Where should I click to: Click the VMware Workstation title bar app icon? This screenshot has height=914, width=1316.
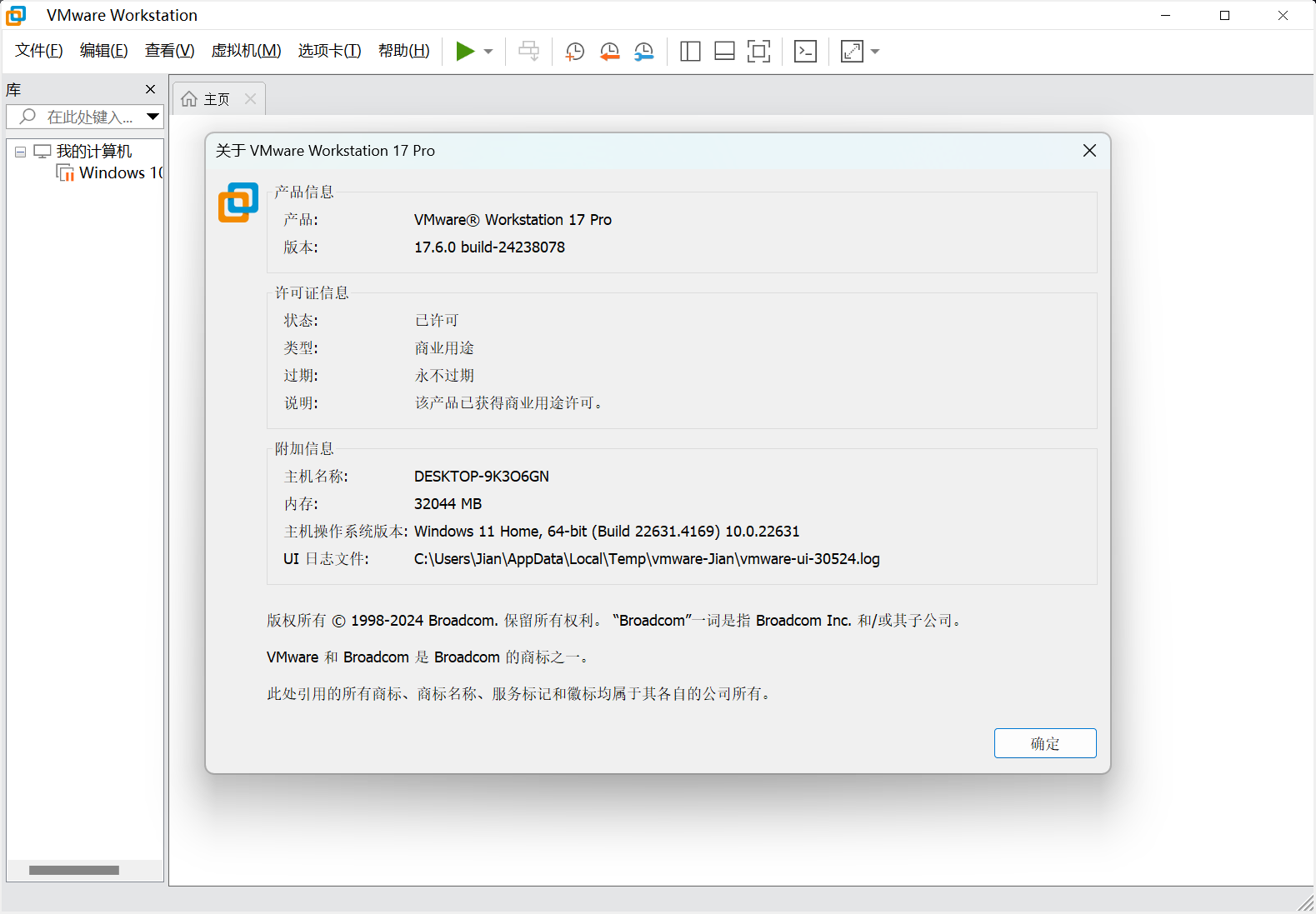pyautogui.click(x=16, y=15)
